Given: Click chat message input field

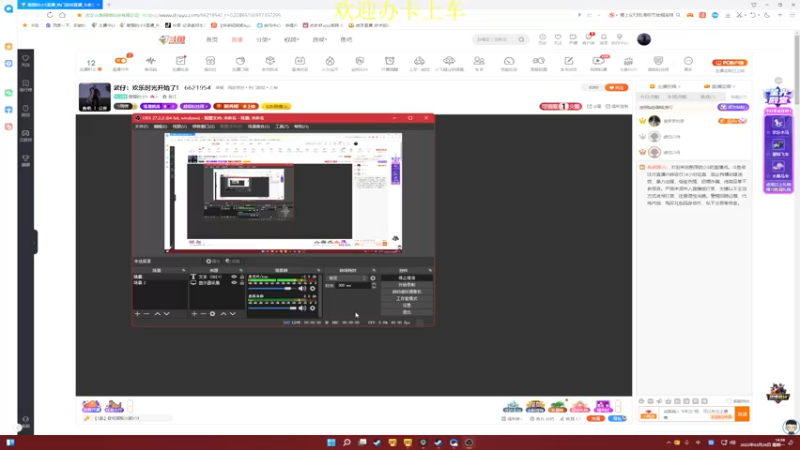Looking at the screenshot, I should coord(697,414).
